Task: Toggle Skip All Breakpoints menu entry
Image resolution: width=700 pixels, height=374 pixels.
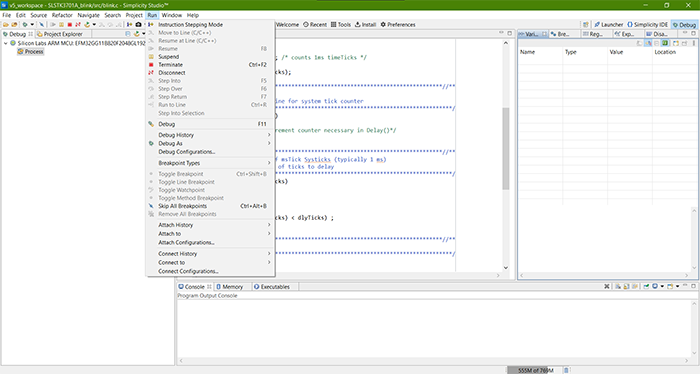Action: tap(210, 206)
